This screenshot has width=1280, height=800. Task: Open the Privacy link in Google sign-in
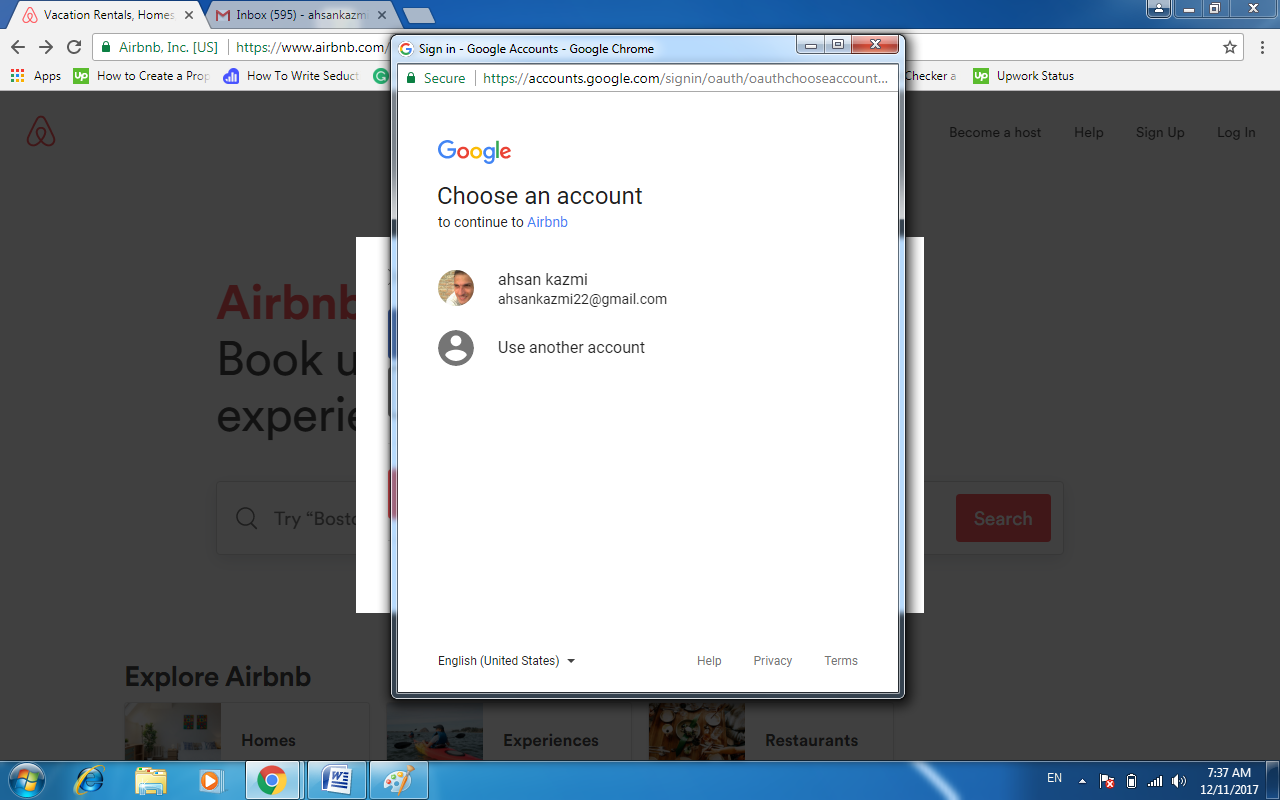772,661
